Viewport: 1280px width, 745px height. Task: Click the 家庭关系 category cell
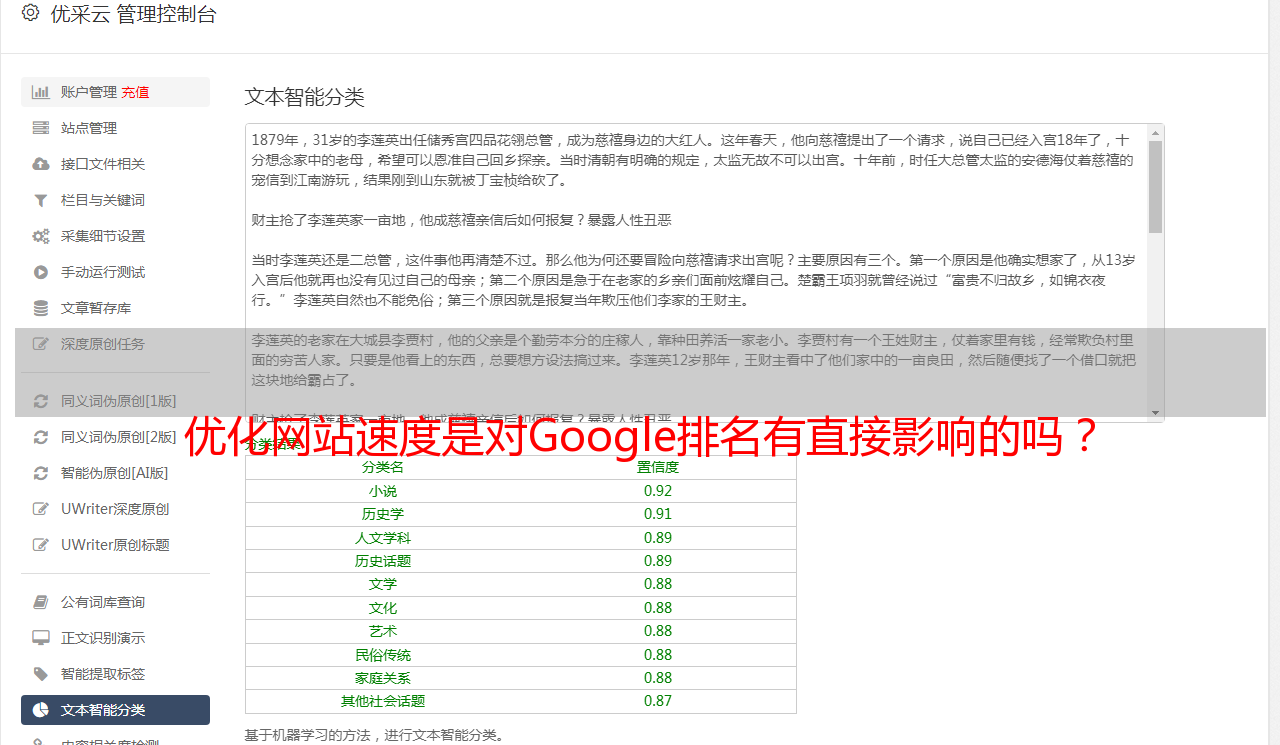(x=382, y=678)
